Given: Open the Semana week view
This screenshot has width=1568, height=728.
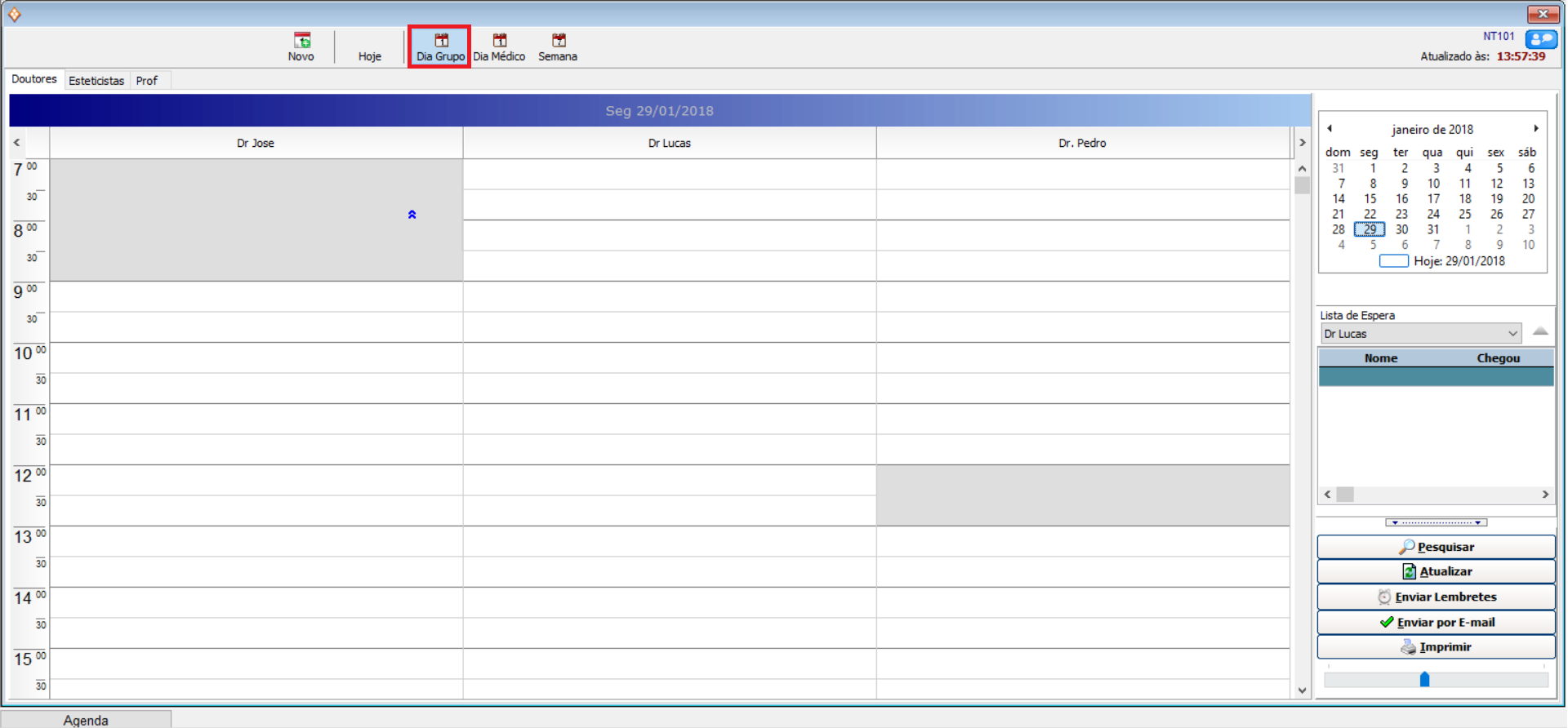Looking at the screenshot, I should click(558, 47).
